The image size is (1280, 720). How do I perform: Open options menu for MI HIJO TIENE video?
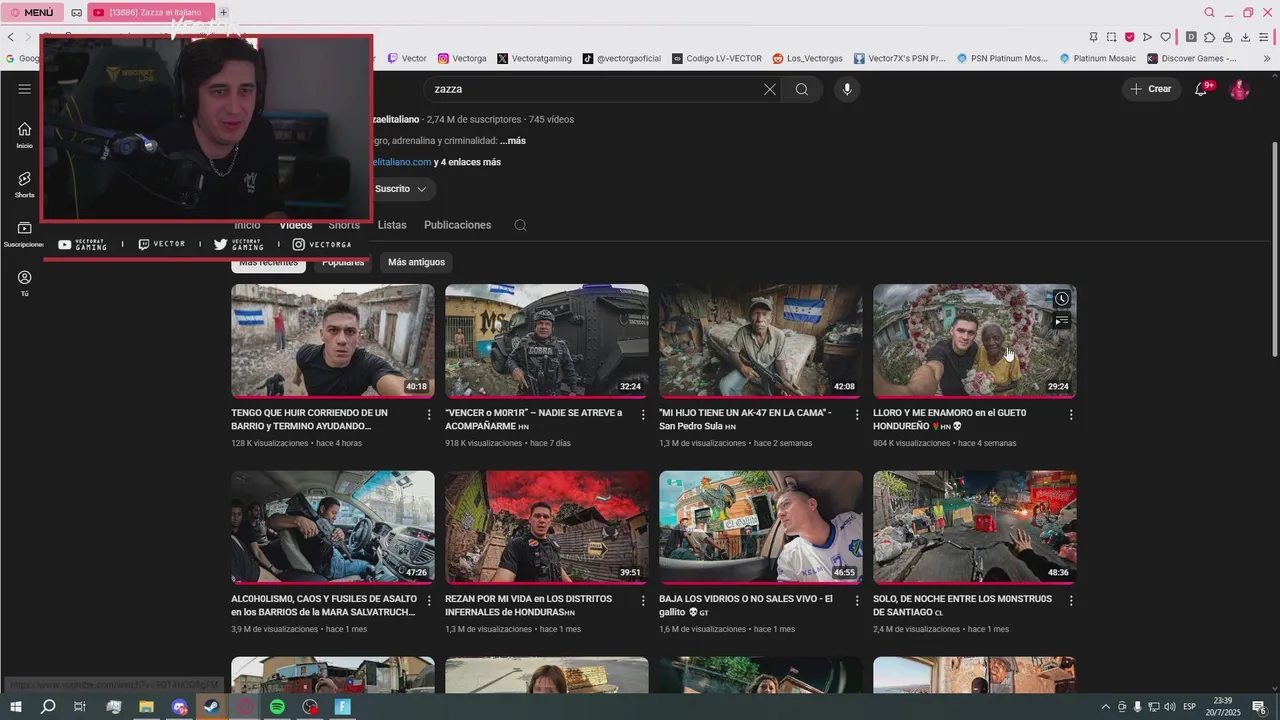point(857,414)
